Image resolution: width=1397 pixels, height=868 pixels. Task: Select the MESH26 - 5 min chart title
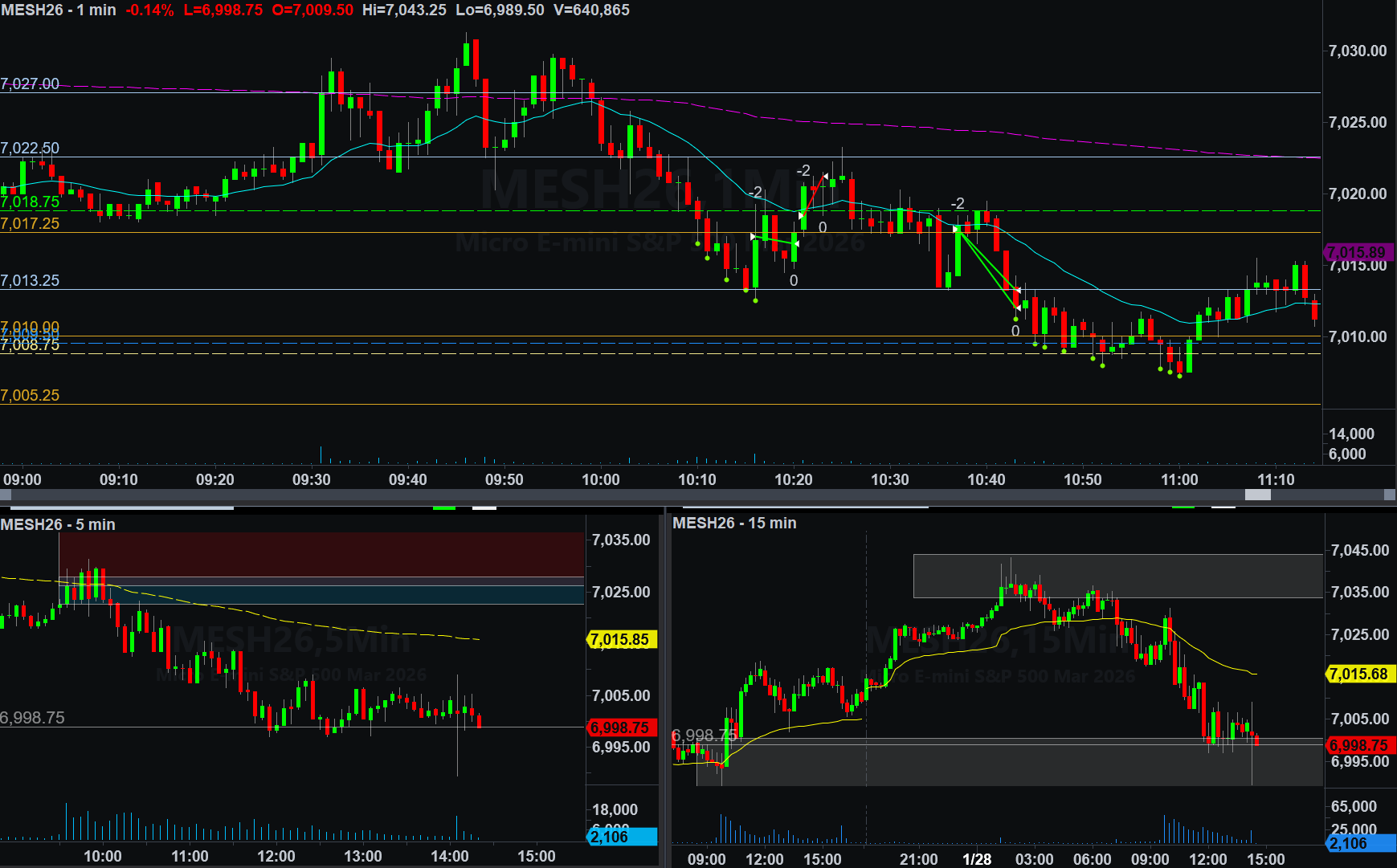tap(58, 524)
